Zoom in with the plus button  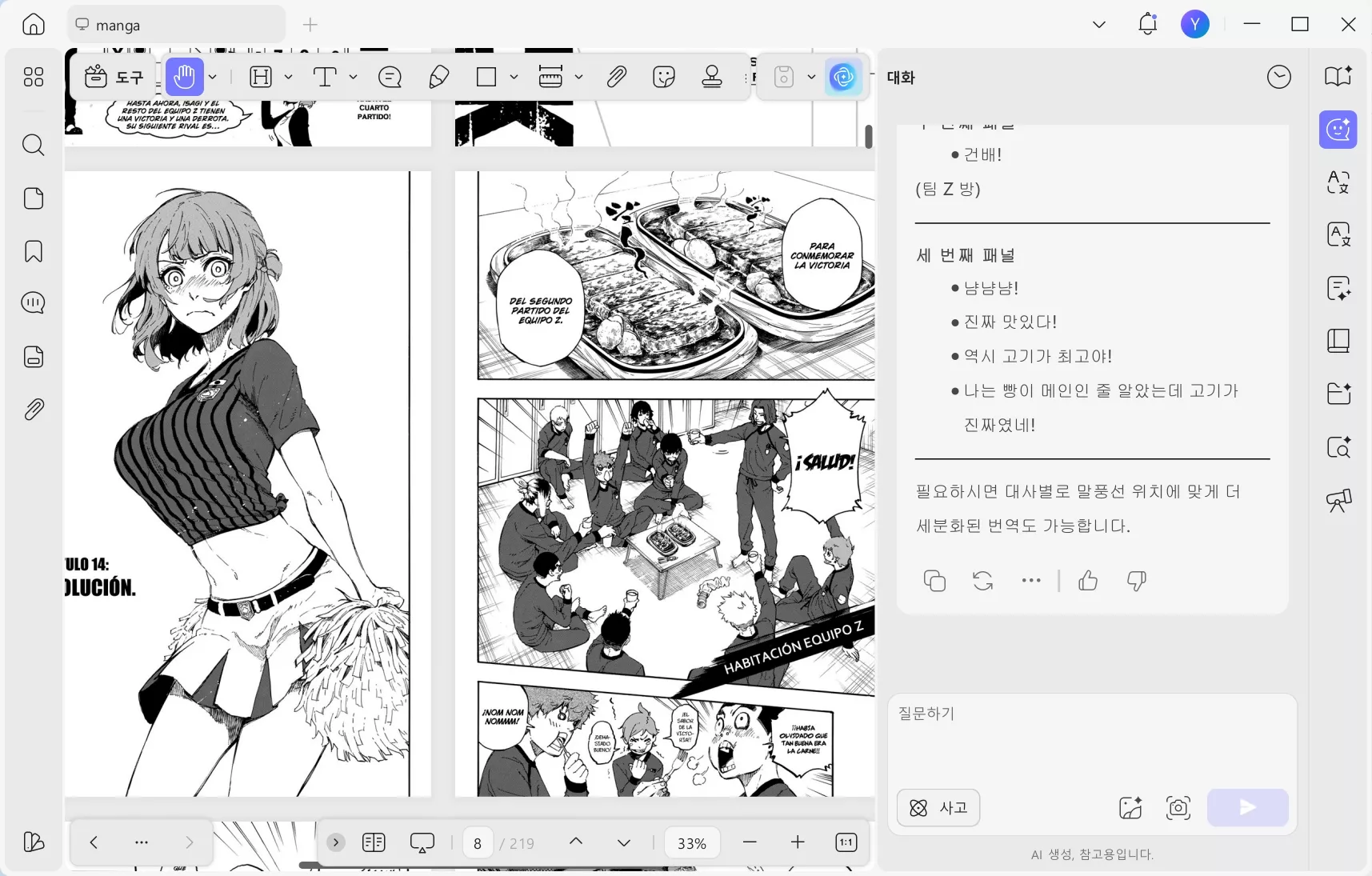(798, 842)
